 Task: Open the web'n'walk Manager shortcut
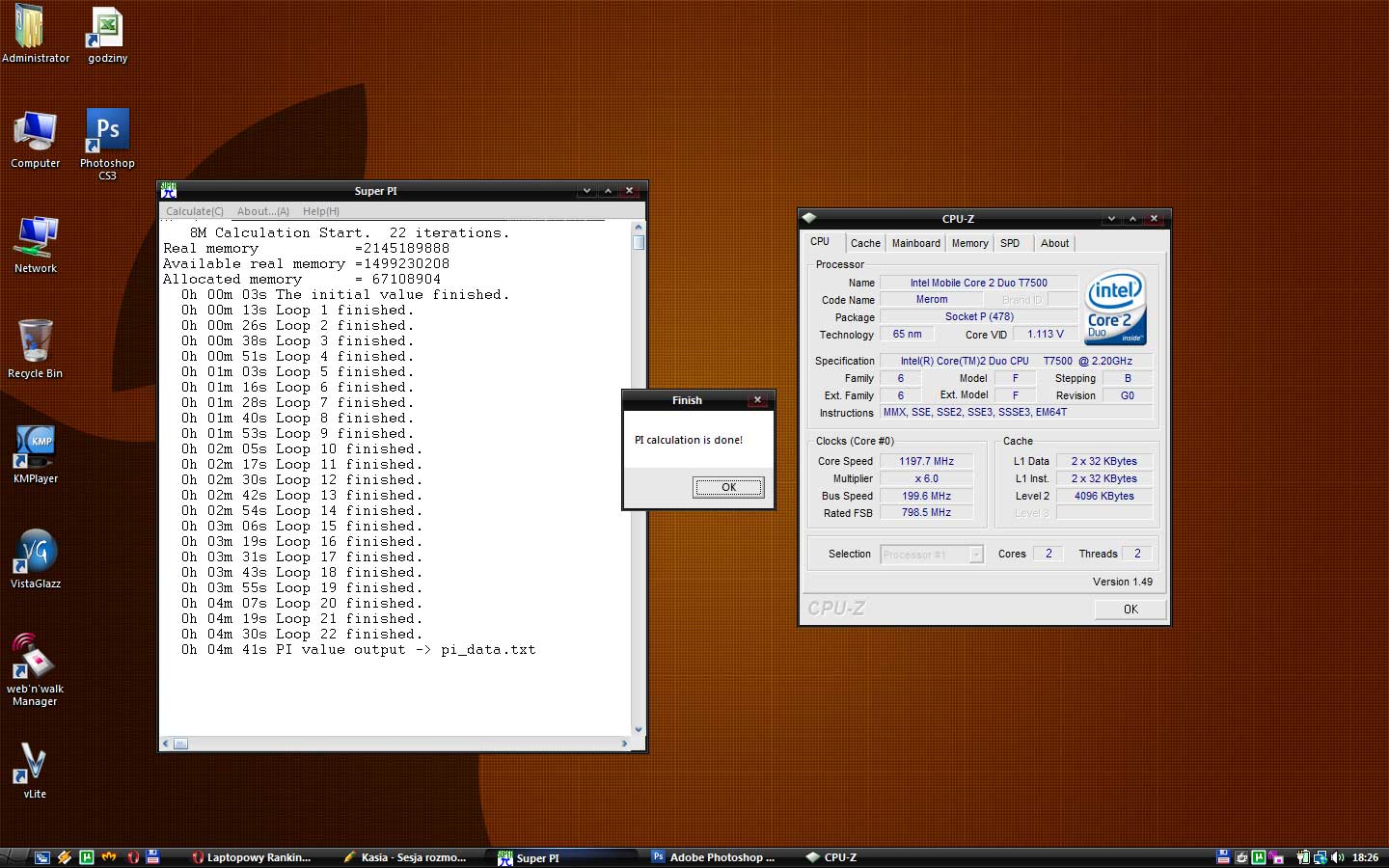tap(35, 669)
